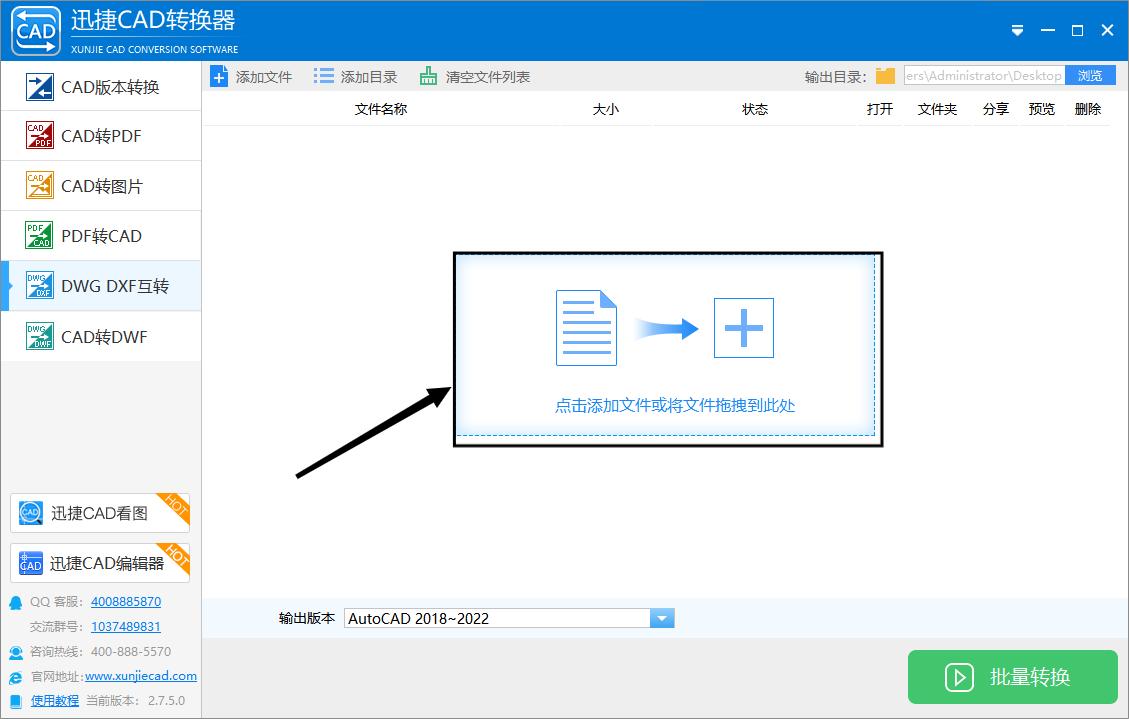Click the blue arrow icon in the title bar
1129x719 pixels.
click(x=1017, y=30)
